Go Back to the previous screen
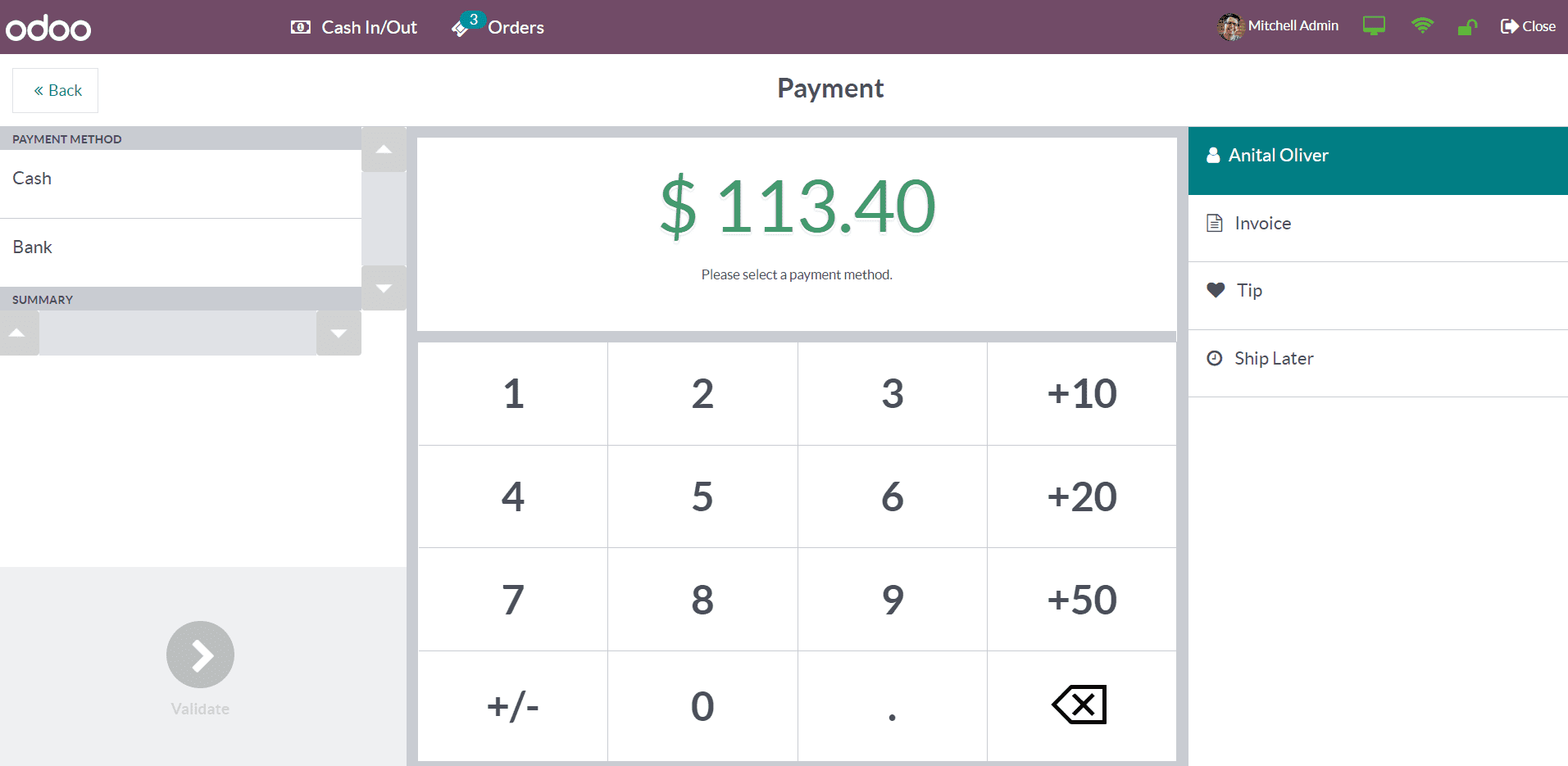 click(x=56, y=90)
